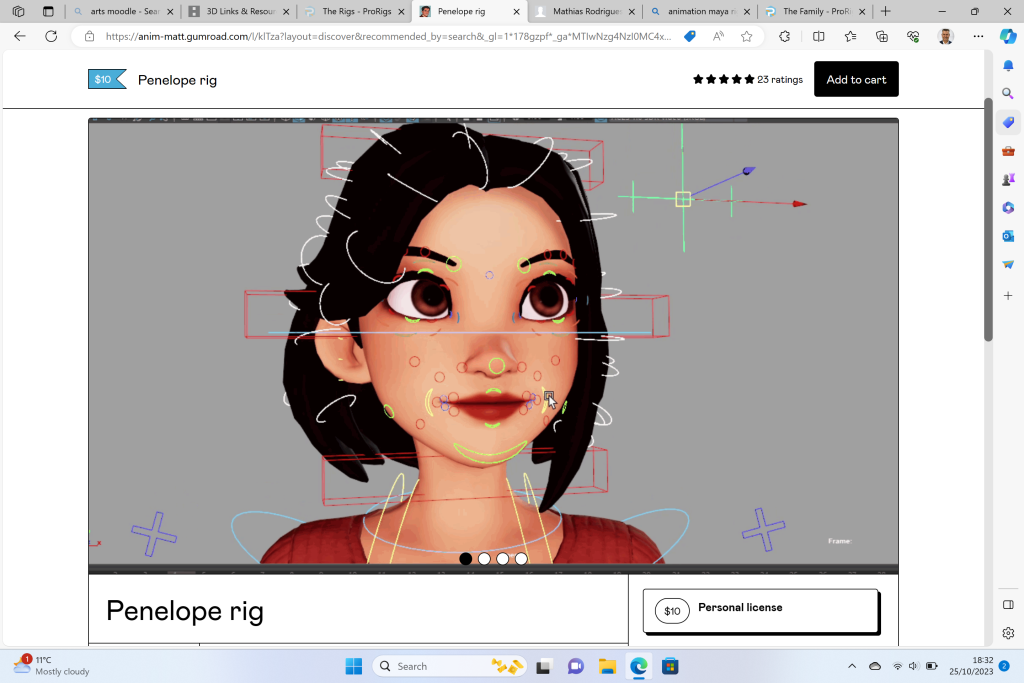
Task: Open sidebar notifications bell
Action: coord(1008,65)
